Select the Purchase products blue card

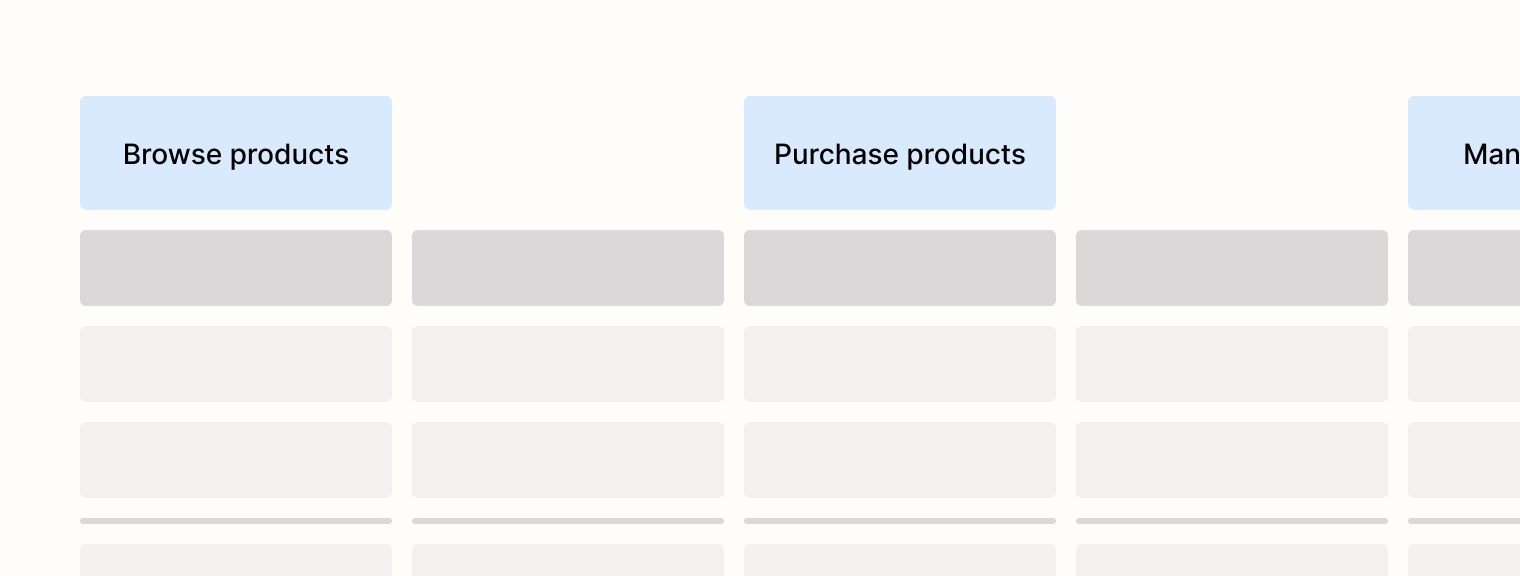[900, 153]
